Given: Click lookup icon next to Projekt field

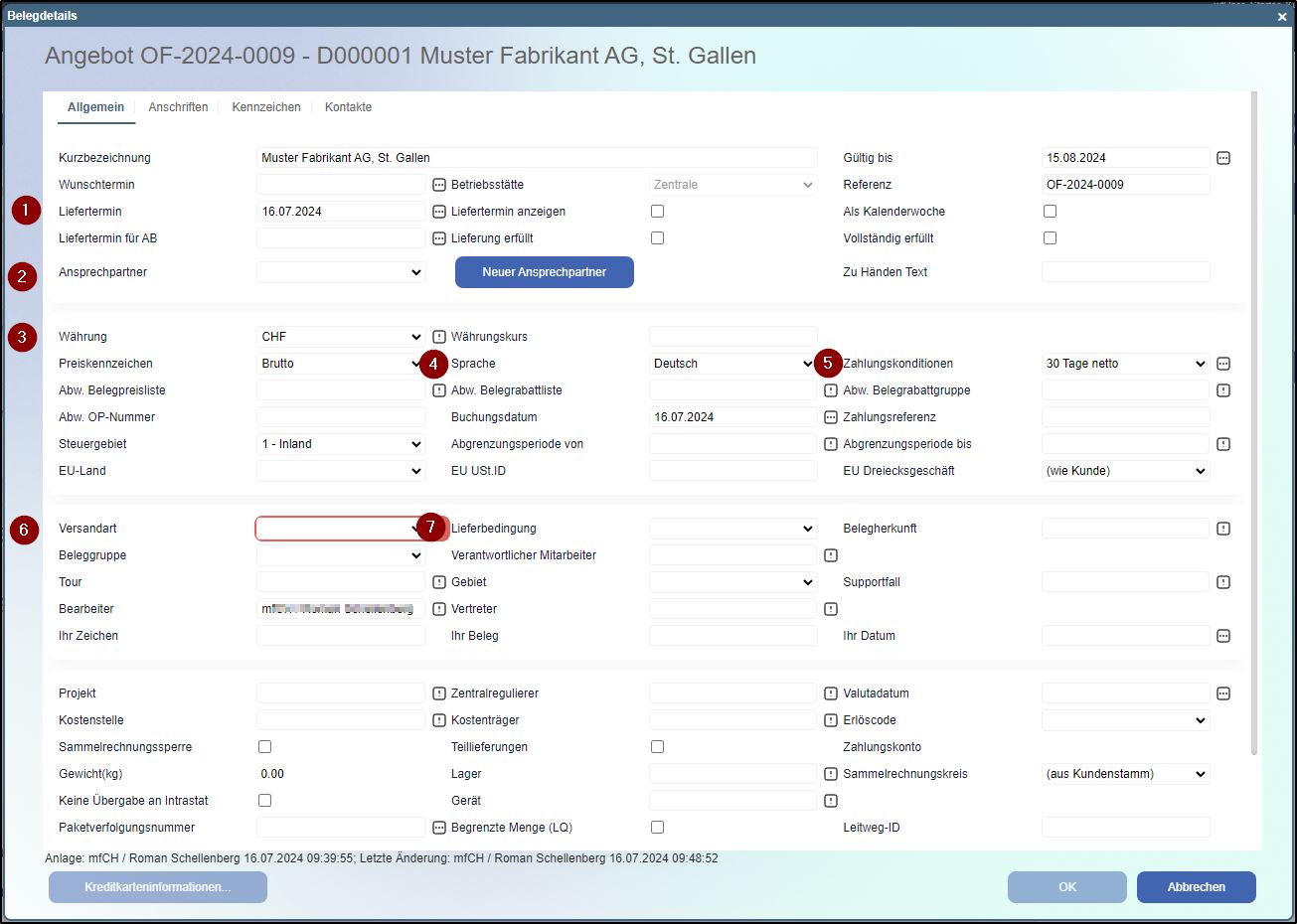Looking at the screenshot, I should [x=439, y=693].
